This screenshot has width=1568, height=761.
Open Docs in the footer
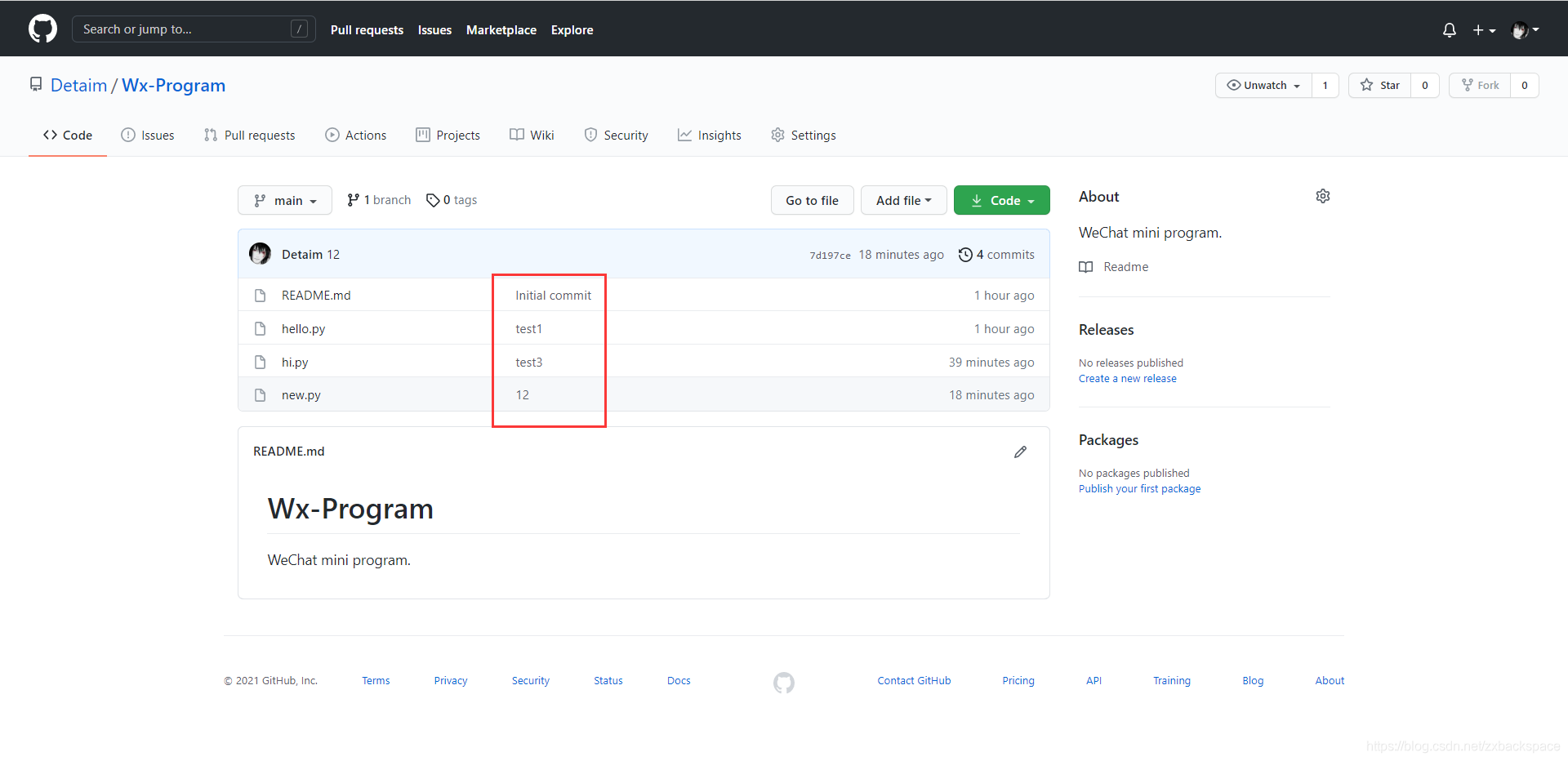coord(679,681)
